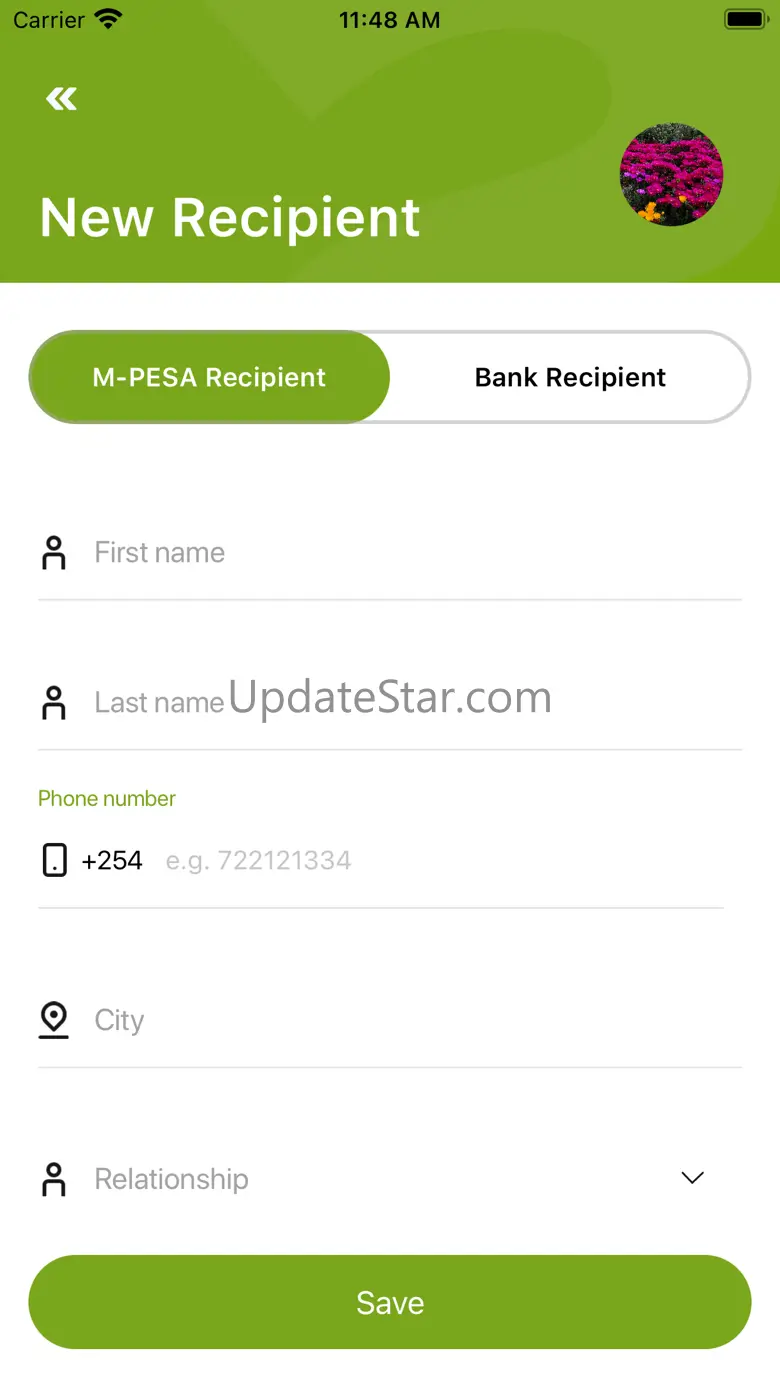Tap the person icon beside First name
780x1387 pixels.
click(x=54, y=552)
